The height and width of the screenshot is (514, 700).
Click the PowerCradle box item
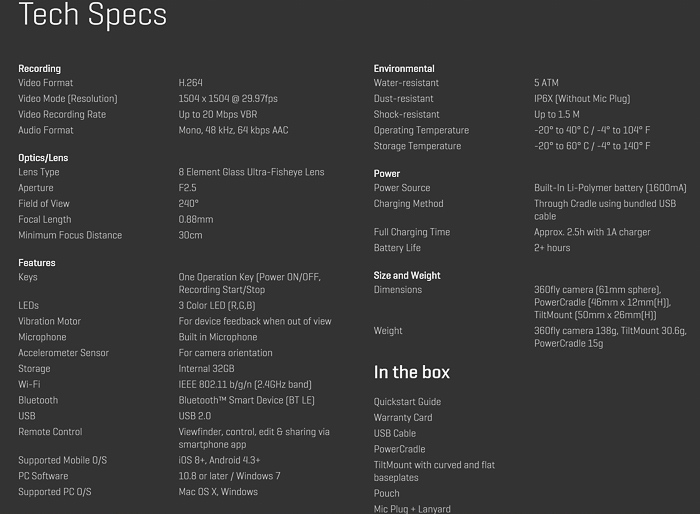pyautogui.click(x=400, y=449)
